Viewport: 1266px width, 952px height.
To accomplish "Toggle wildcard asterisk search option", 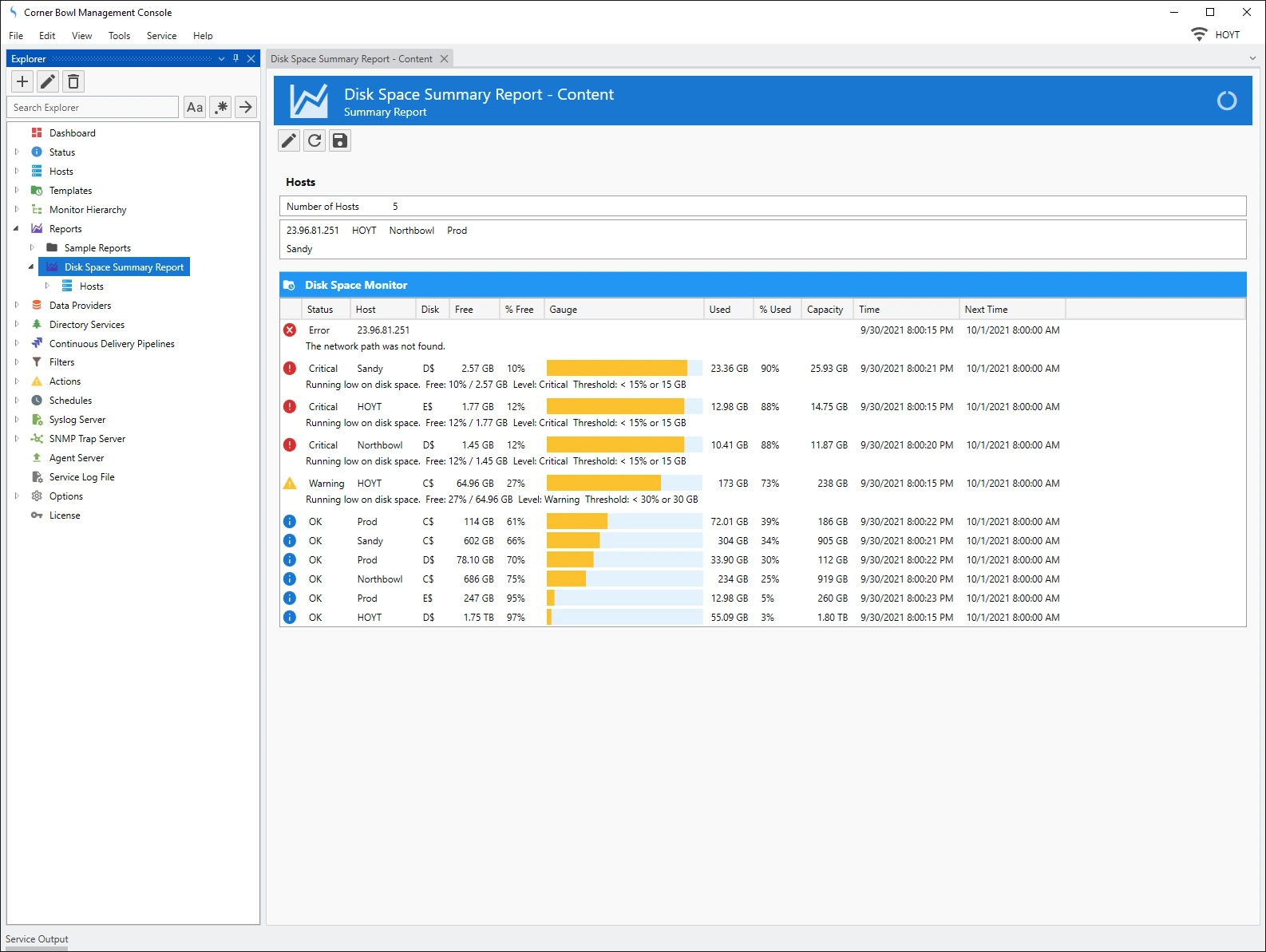I will (221, 107).
